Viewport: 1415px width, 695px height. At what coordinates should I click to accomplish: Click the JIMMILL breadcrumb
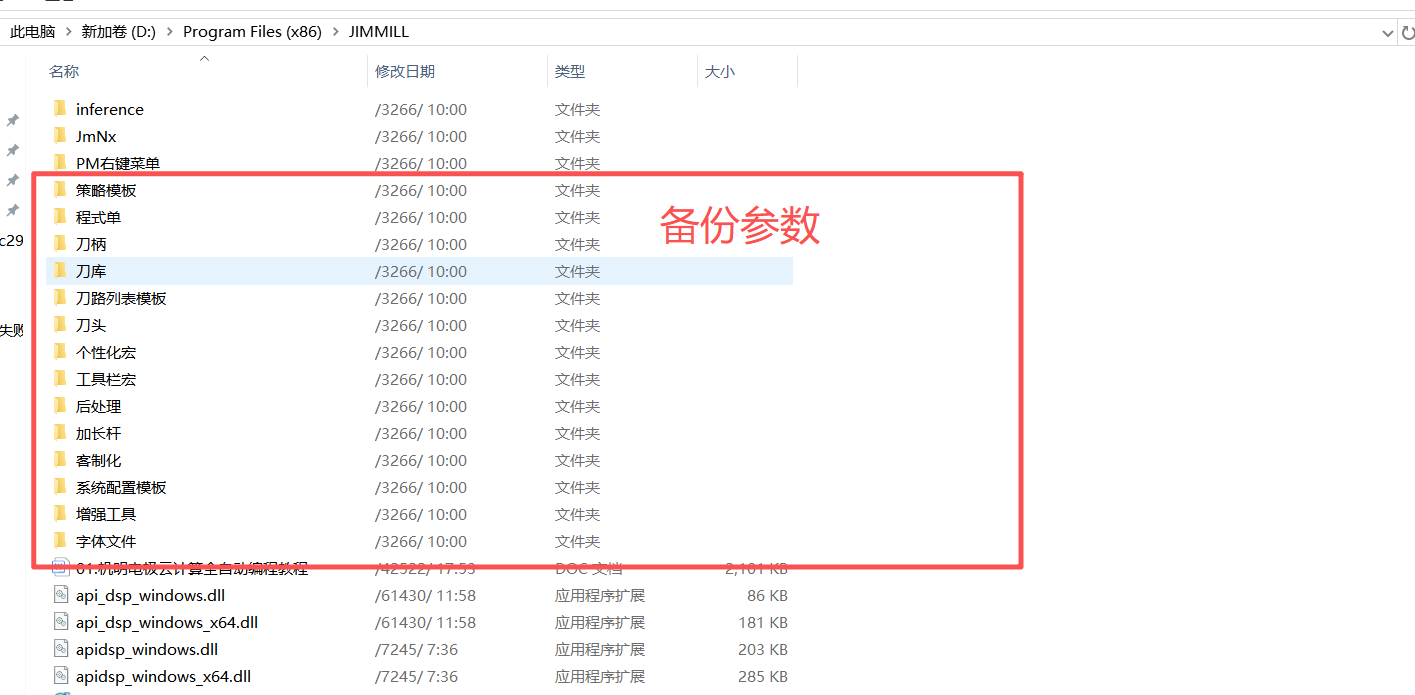coord(379,32)
